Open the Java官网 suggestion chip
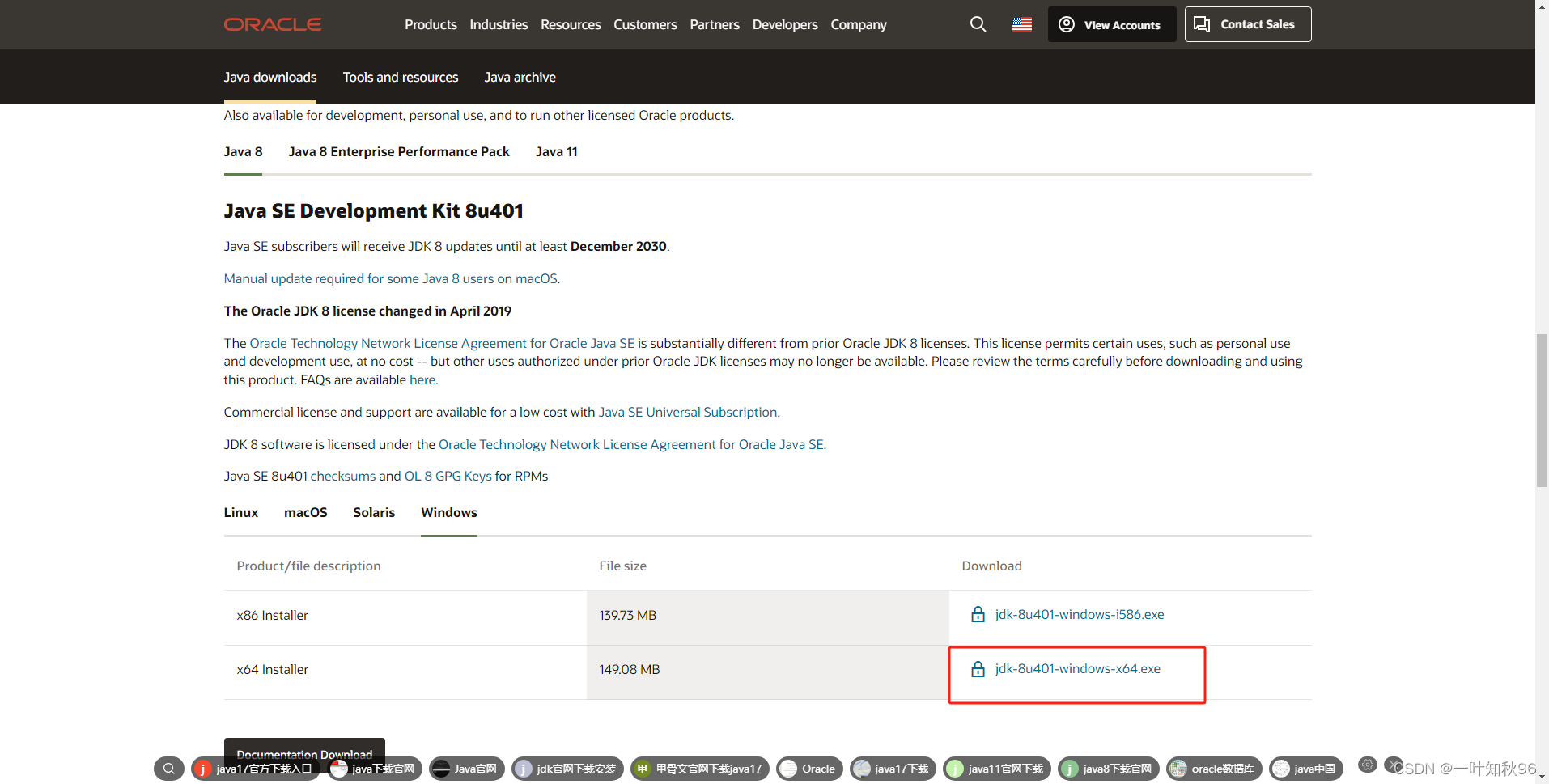 tap(467, 769)
